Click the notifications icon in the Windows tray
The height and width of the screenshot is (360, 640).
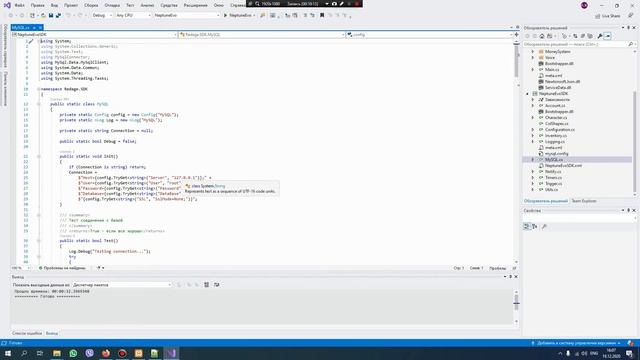pyautogui.click(x=630, y=353)
